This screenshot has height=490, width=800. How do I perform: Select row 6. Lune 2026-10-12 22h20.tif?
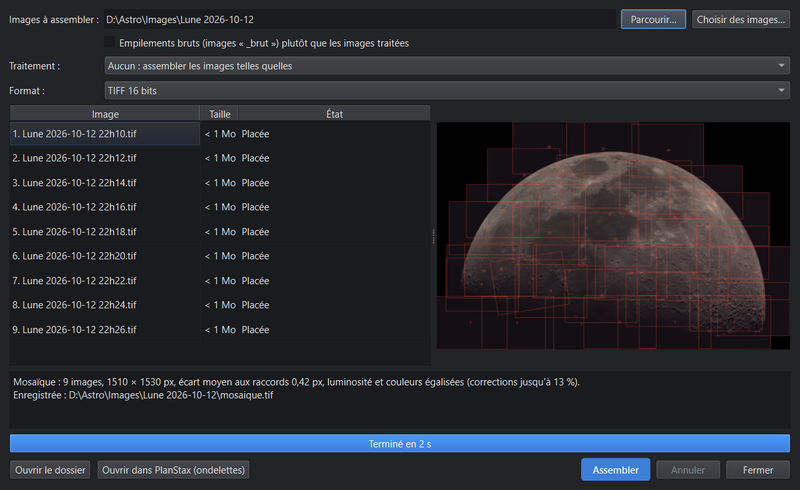pos(220,256)
